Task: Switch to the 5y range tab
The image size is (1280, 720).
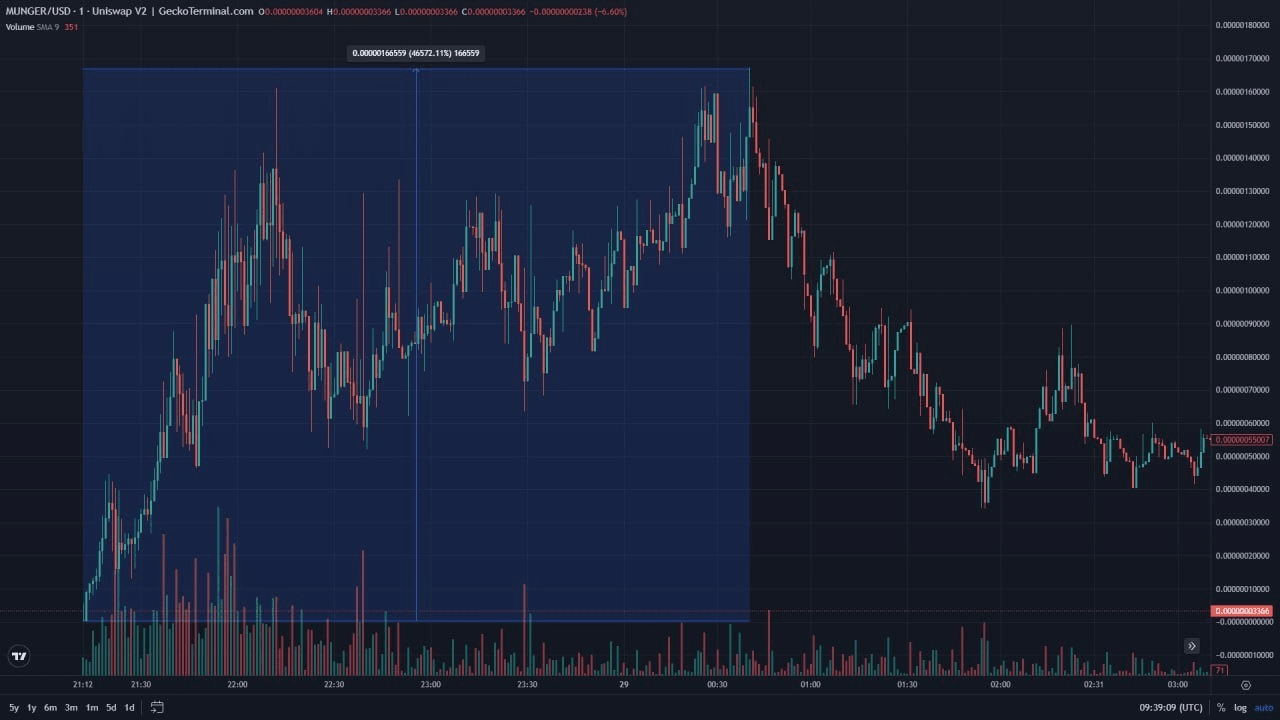Action: pyautogui.click(x=14, y=706)
